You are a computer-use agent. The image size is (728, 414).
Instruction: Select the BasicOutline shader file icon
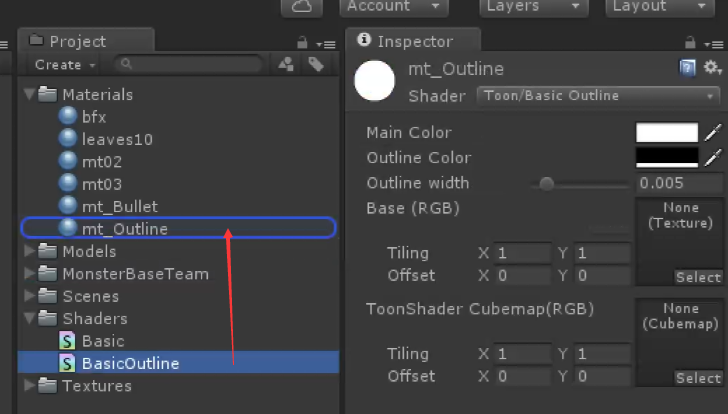[67, 363]
